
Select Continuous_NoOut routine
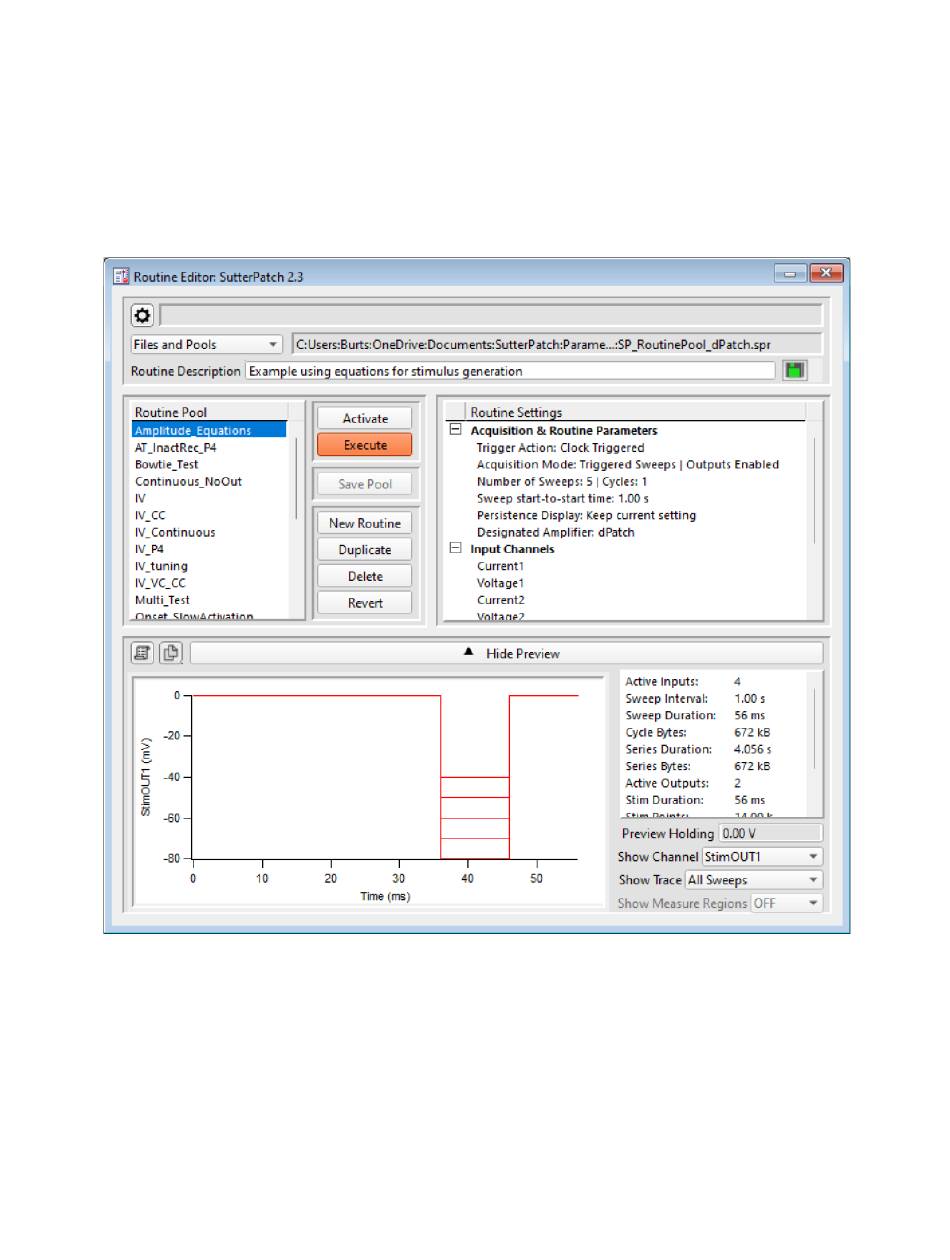188,481
